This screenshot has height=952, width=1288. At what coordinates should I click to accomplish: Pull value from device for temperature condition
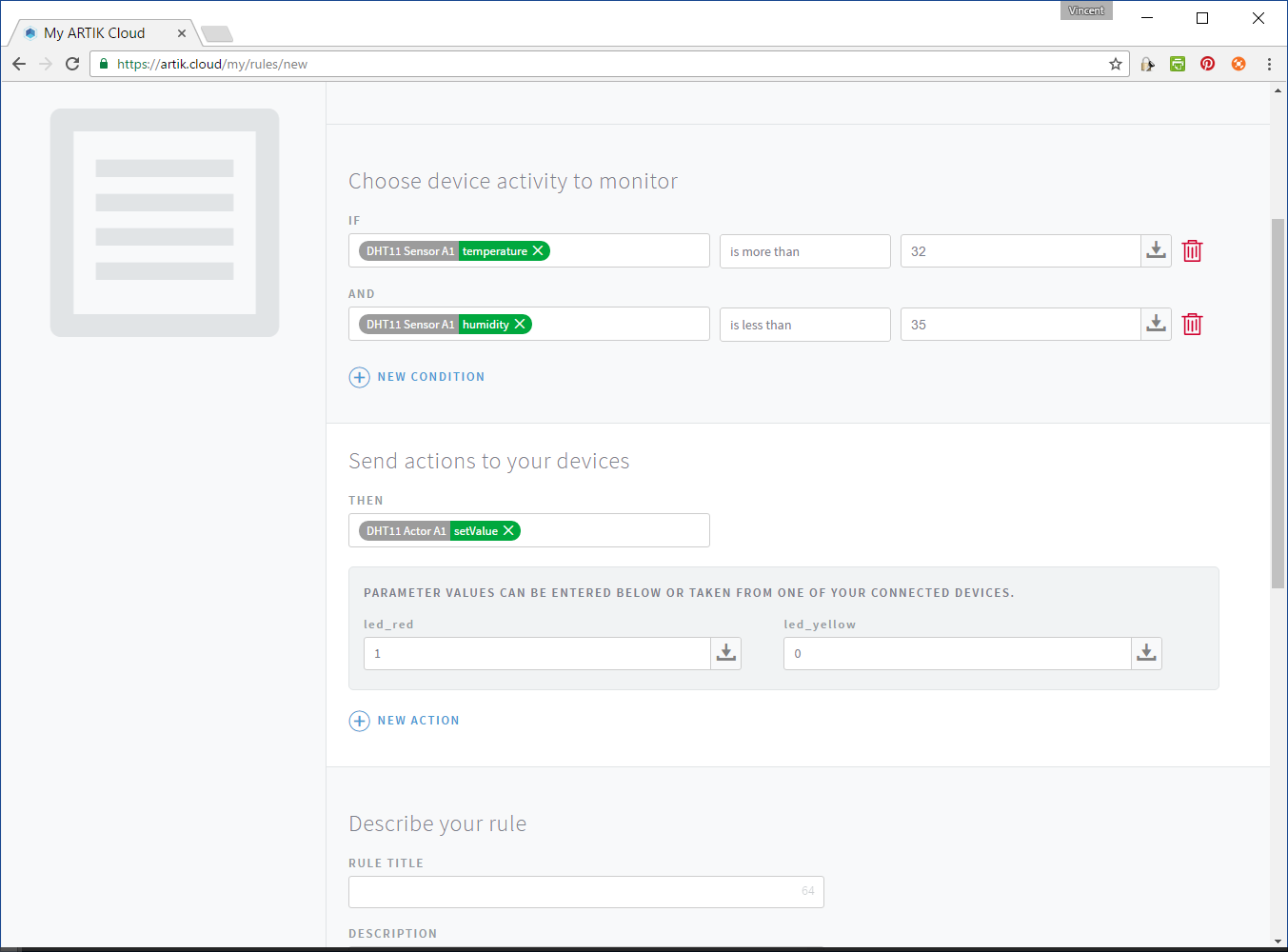(1156, 250)
